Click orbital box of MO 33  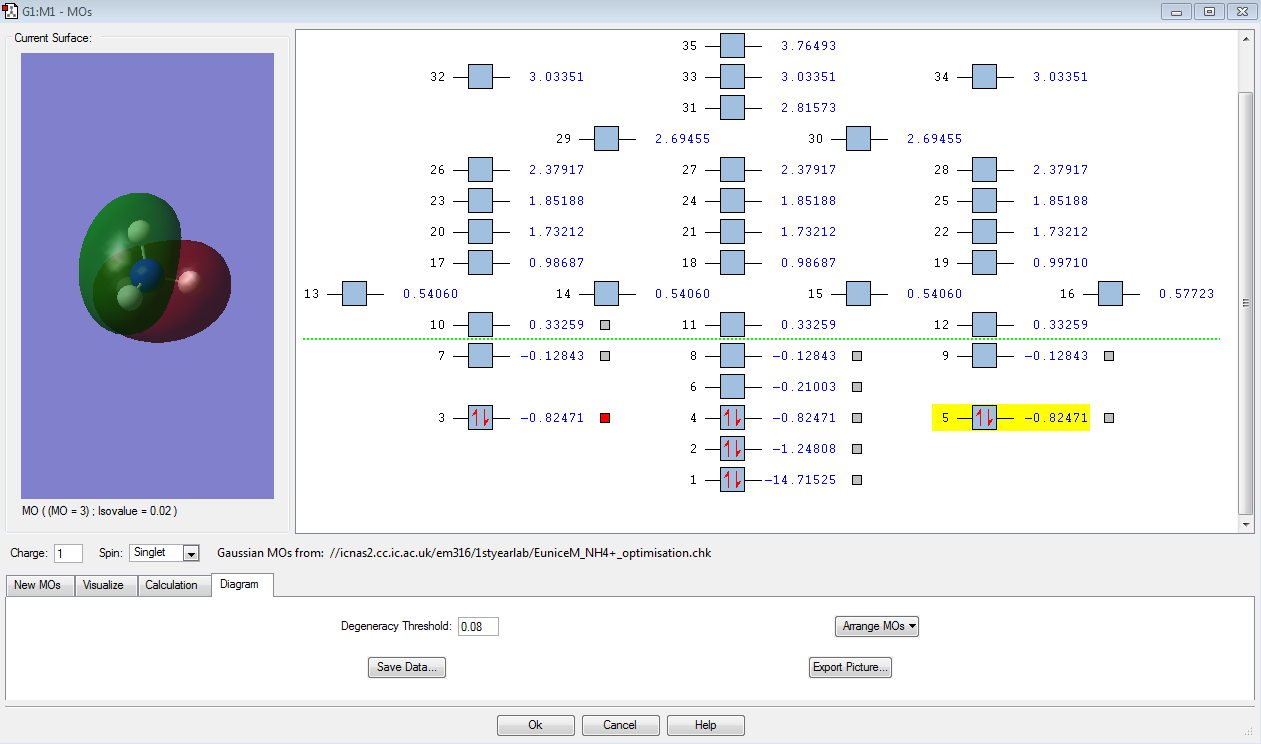point(733,76)
